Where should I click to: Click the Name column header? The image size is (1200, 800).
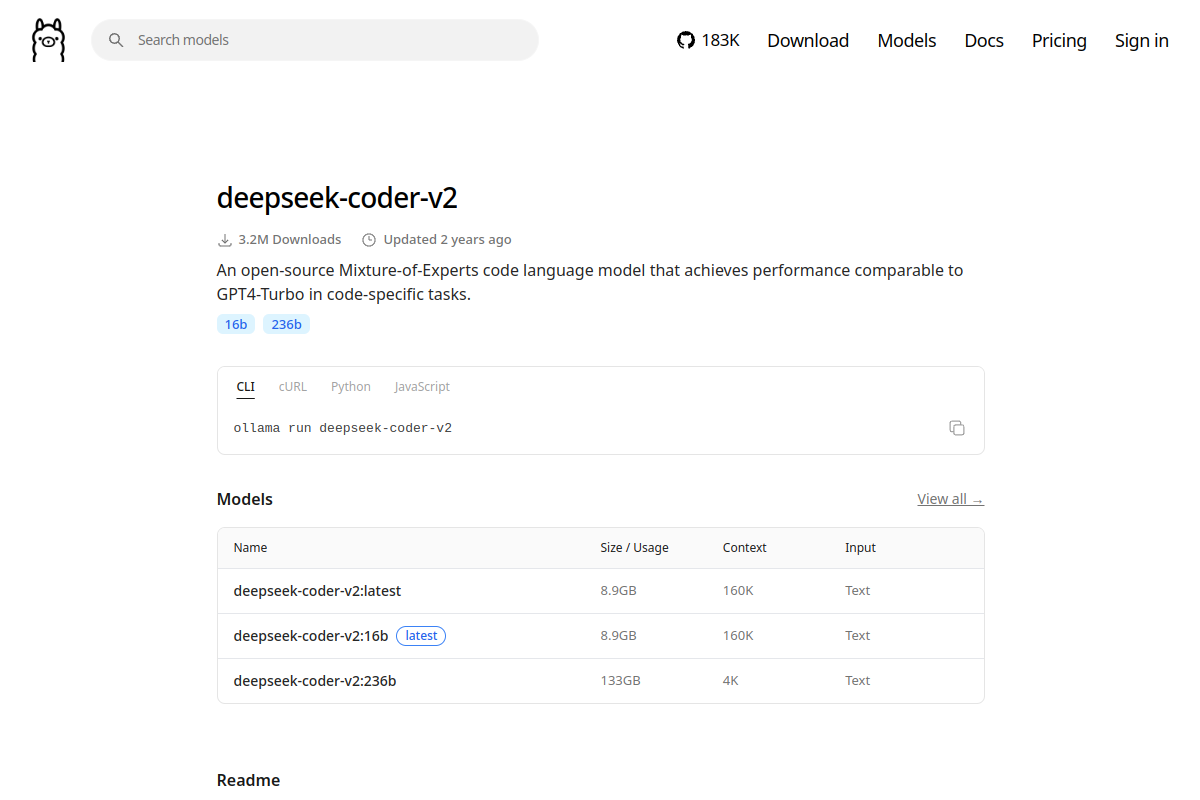click(x=250, y=548)
